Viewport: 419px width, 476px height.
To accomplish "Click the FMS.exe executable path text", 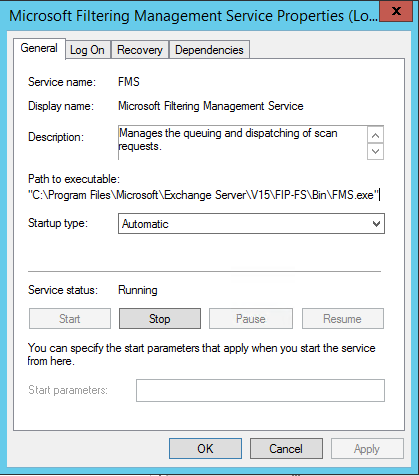I will [x=204, y=195].
